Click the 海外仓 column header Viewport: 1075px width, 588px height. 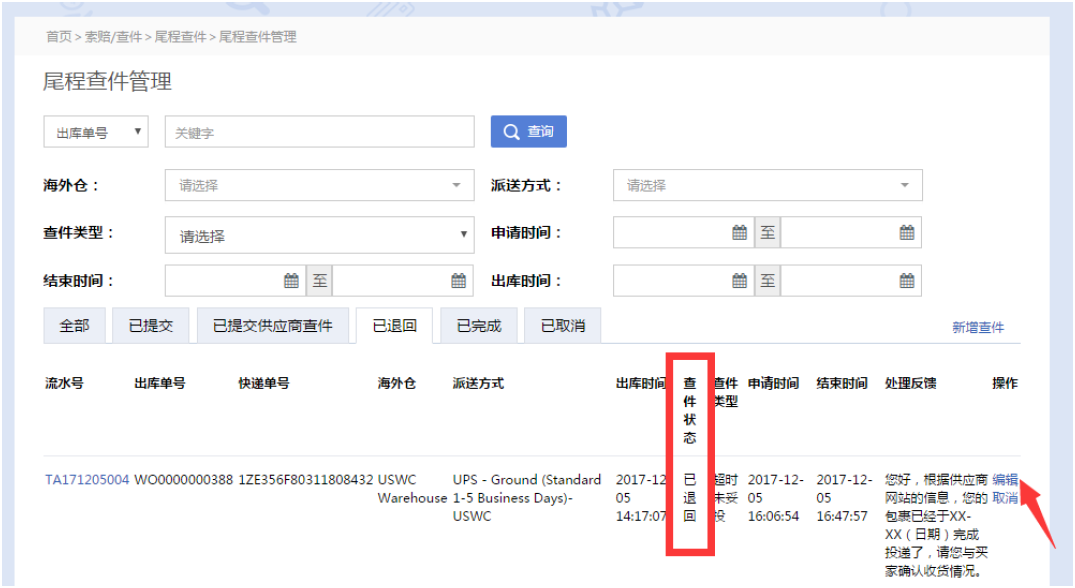pos(397,383)
